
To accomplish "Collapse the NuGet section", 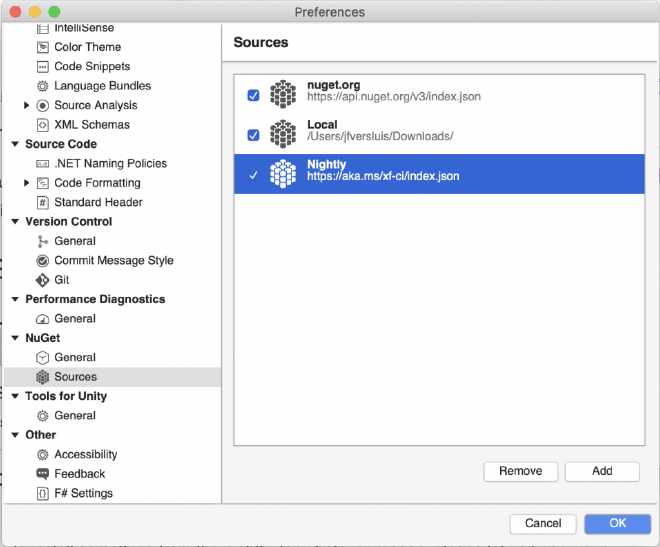I will coord(15,338).
